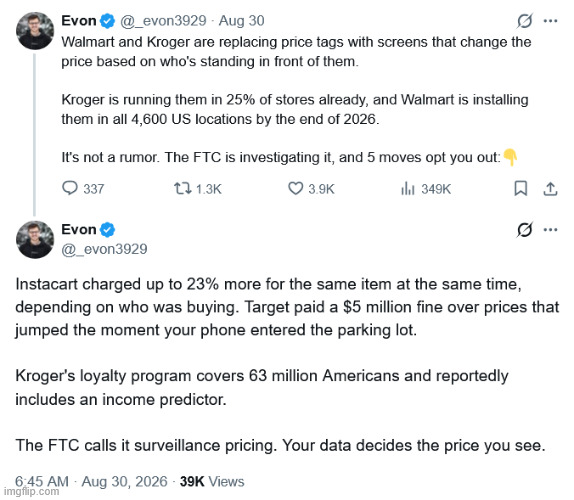Click 6:45 AM Aug 30, 2026 timestamp

pyautogui.click(x=91, y=481)
